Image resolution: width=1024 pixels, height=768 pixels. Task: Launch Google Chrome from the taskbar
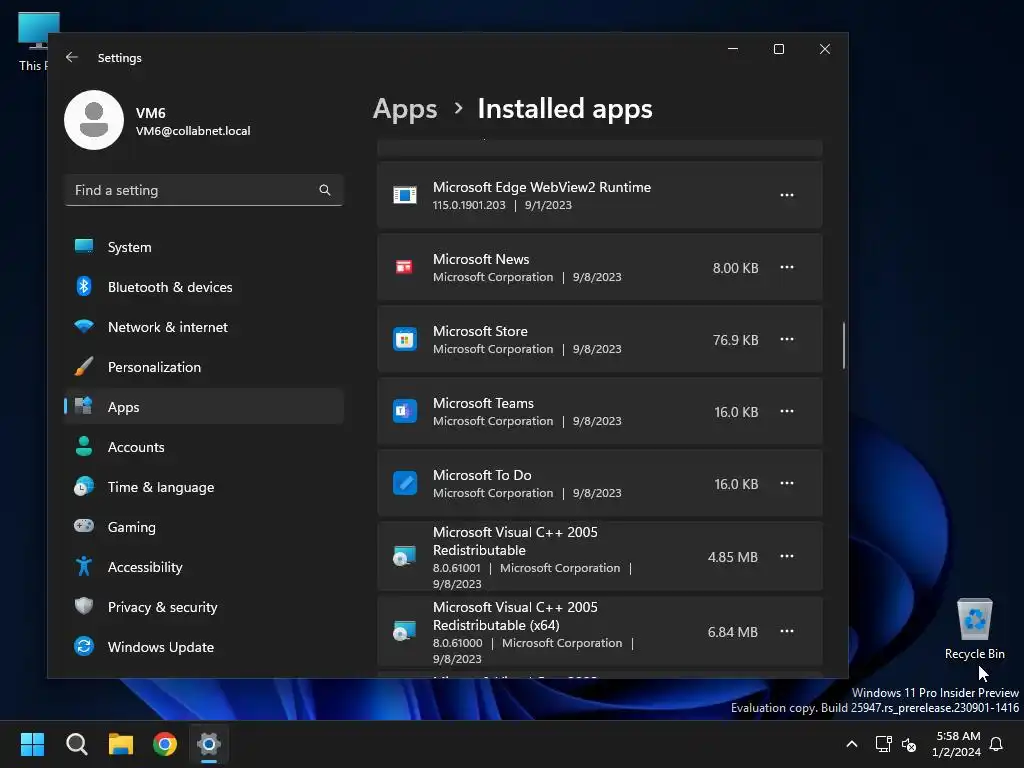(x=165, y=744)
